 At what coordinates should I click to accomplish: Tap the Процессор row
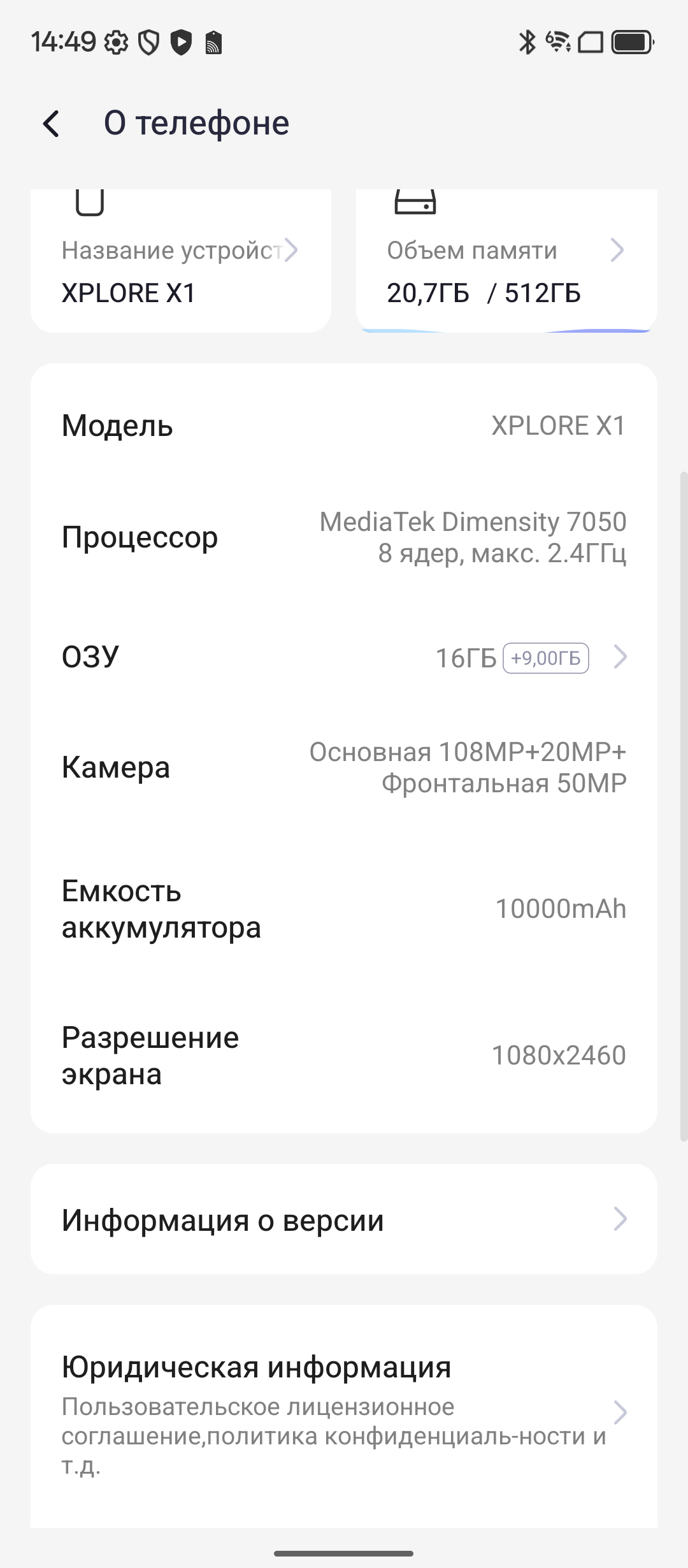(x=344, y=537)
